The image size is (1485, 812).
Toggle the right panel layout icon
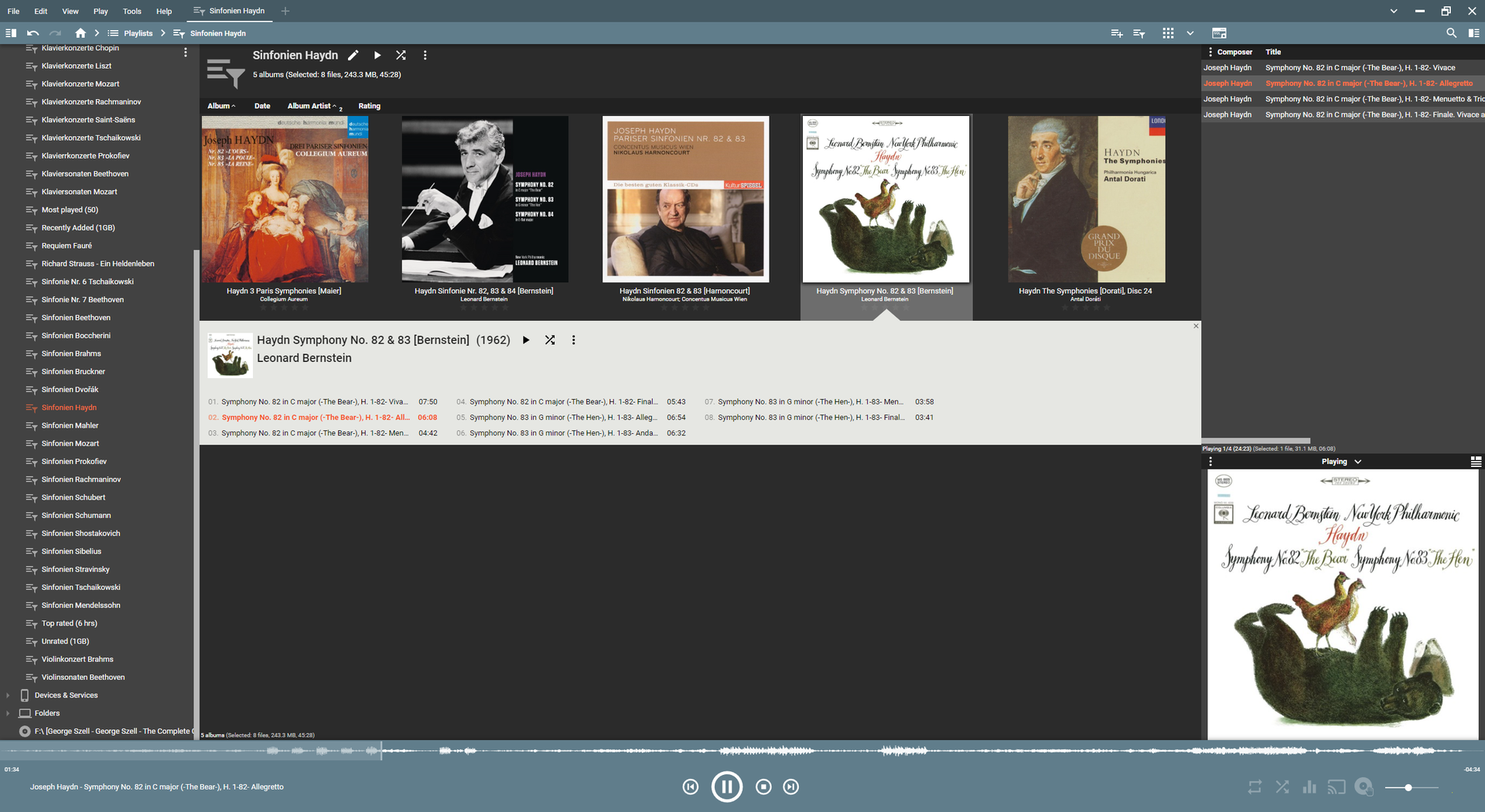point(1474,33)
